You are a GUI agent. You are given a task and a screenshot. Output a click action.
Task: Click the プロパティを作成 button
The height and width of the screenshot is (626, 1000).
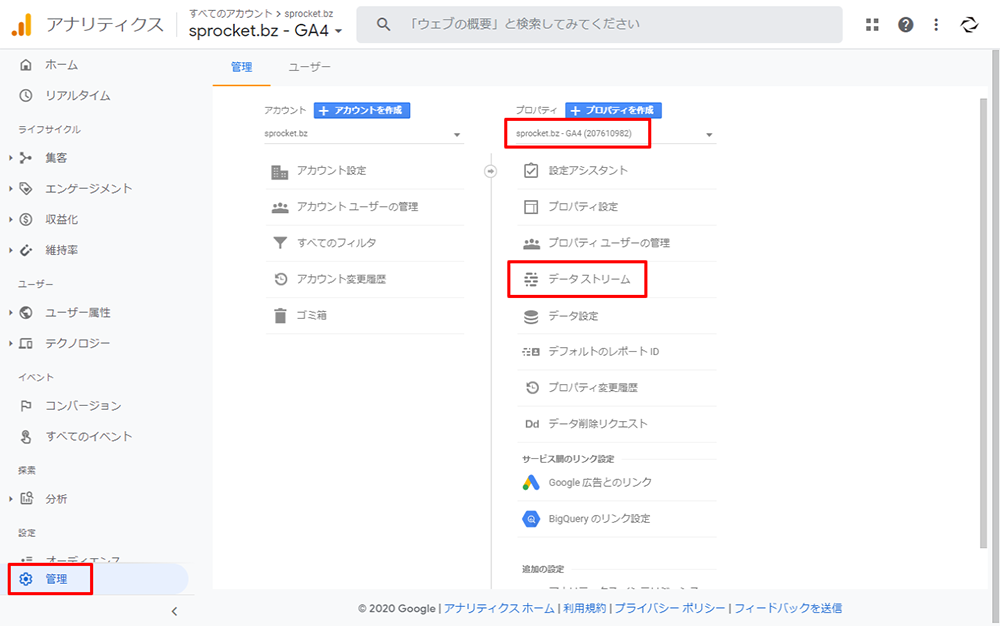(x=613, y=110)
